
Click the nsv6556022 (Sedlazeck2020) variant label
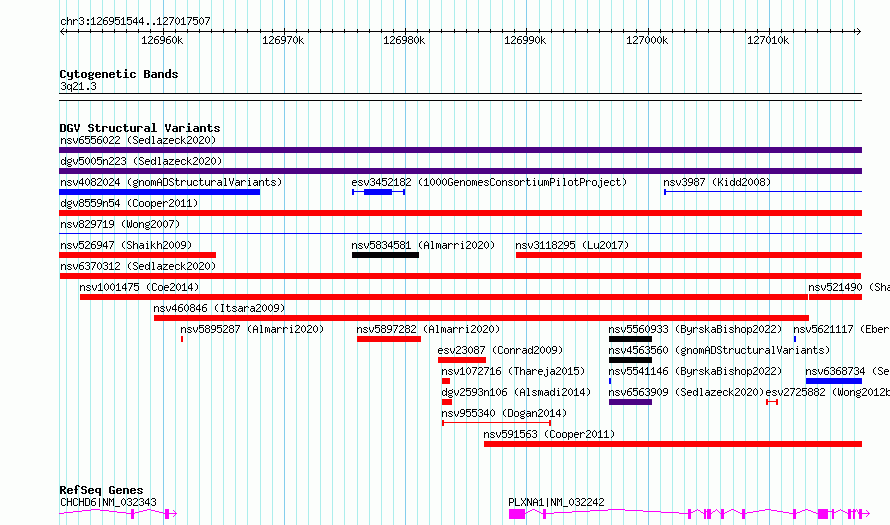pos(138,140)
